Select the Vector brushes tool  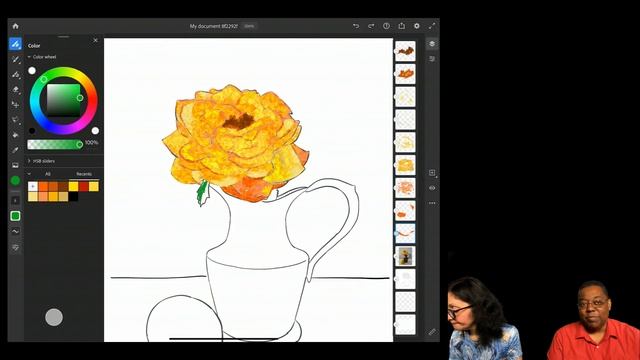[16, 74]
